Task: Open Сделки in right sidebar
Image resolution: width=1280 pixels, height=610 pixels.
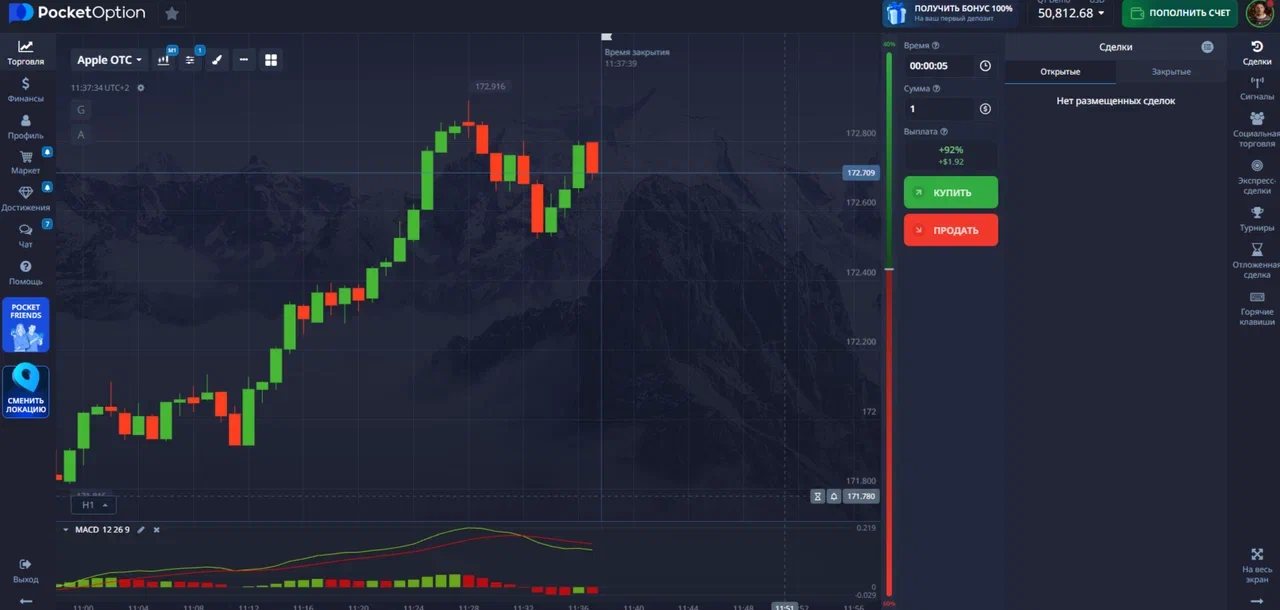Action: [x=1257, y=54]
